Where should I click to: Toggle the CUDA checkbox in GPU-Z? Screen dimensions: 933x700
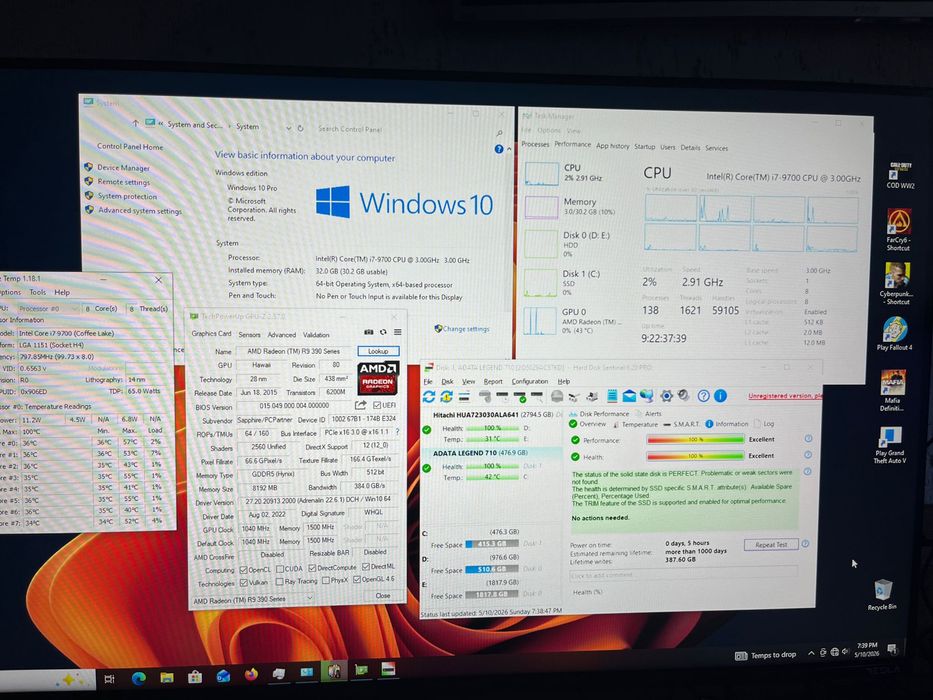coord(280,569)
